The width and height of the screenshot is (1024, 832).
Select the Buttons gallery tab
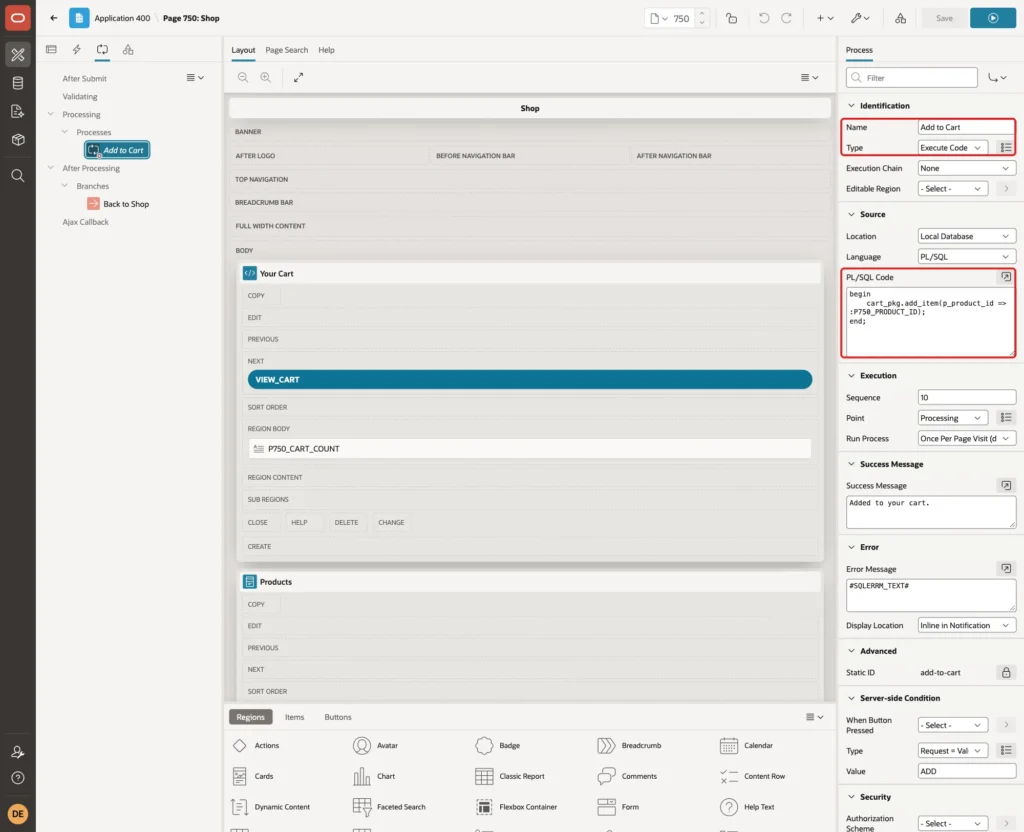(338, 717)
